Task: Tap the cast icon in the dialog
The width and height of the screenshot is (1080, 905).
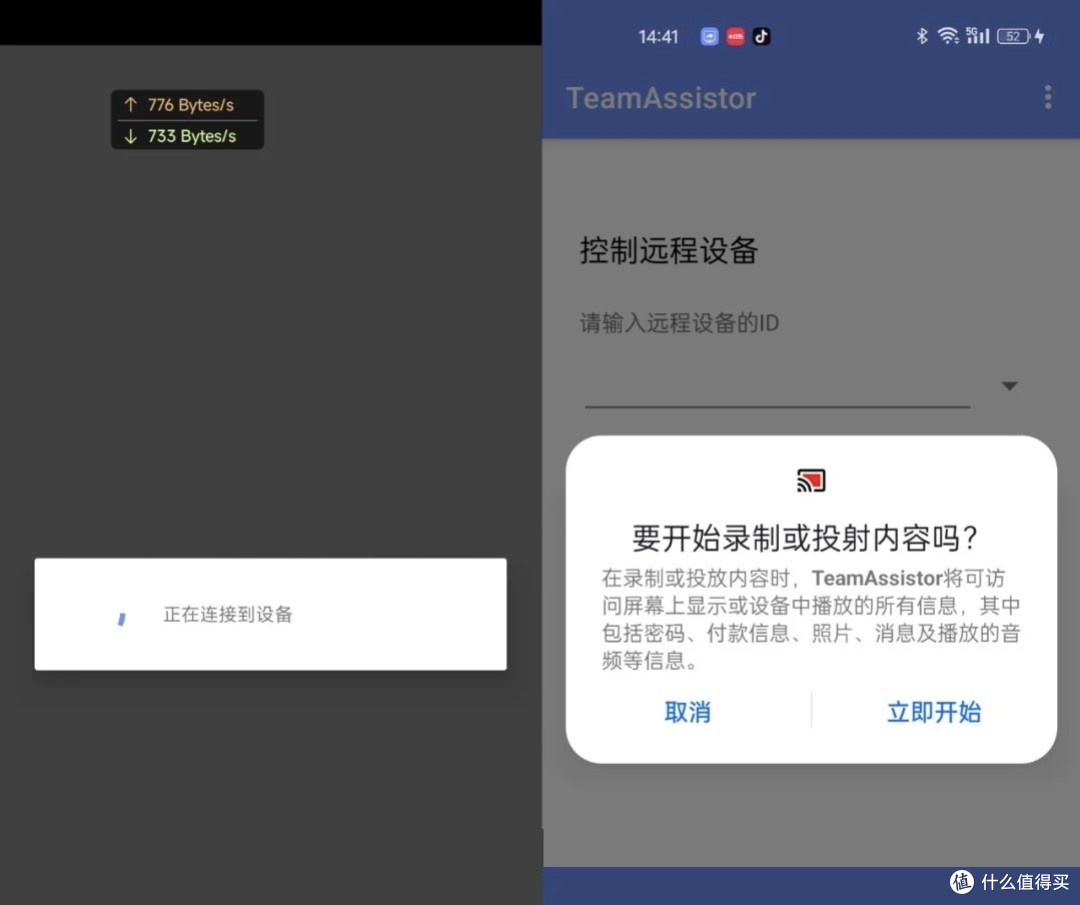Action: 811,480
